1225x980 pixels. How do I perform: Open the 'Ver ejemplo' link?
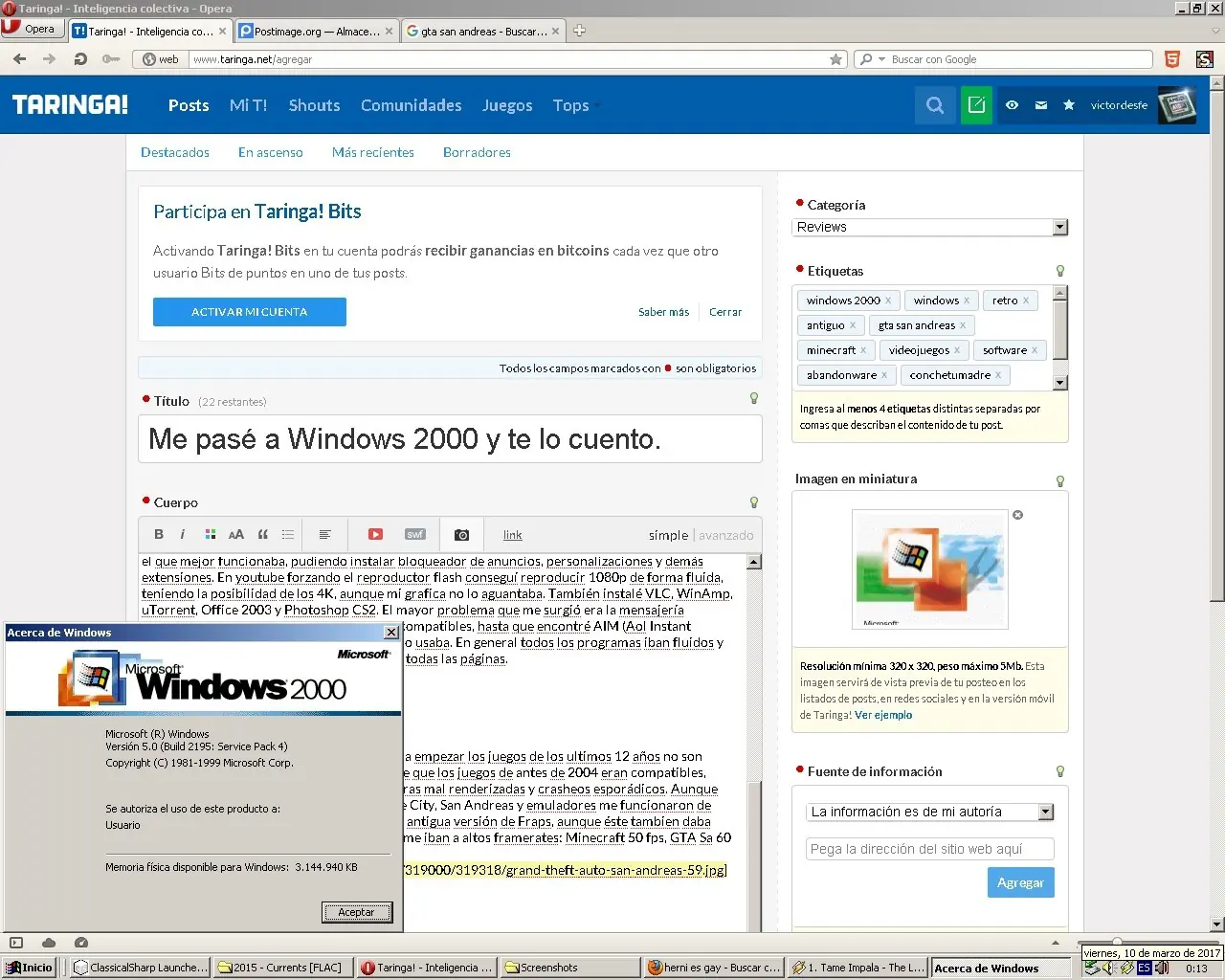[x=883, y=715]
